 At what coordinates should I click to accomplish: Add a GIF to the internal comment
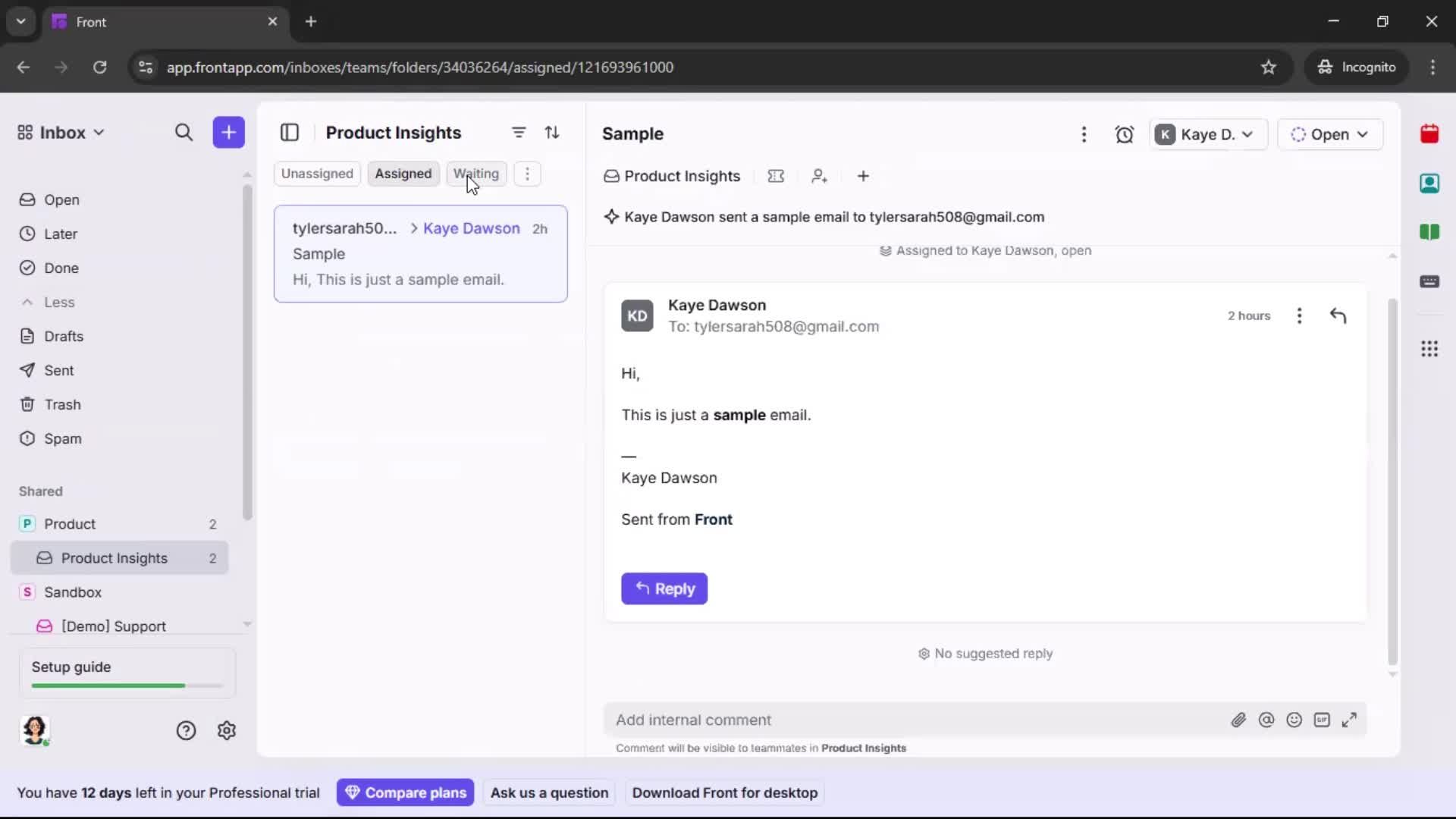pos(1323,720)
